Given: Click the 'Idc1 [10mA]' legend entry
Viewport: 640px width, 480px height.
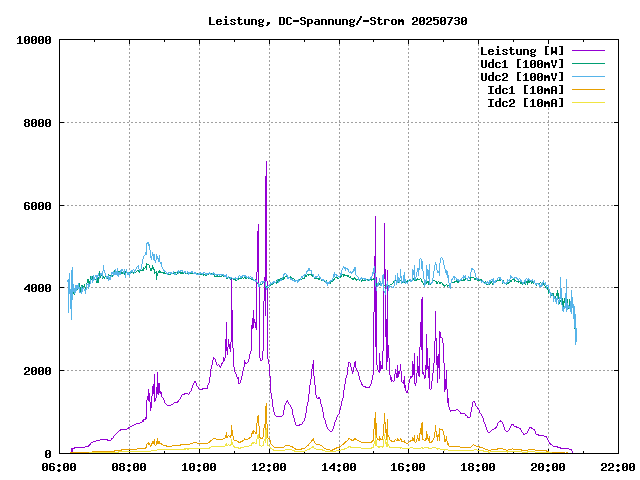Looking at the screenshot, I should tap(525, 90).
